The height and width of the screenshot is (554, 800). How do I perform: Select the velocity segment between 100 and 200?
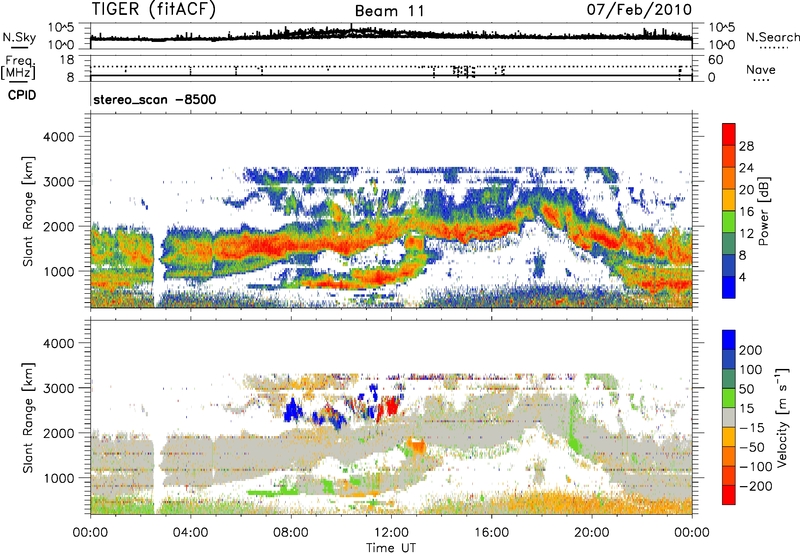pos(729,359)
